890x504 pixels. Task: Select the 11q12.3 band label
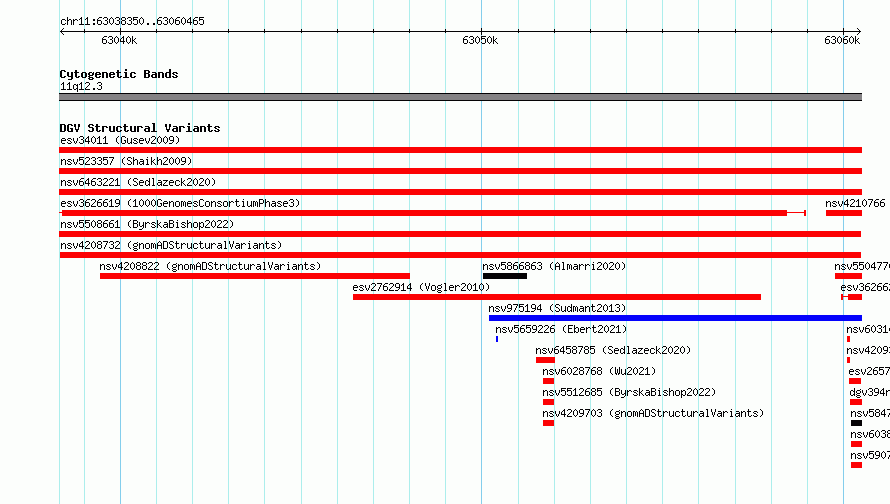click(81, 86)
